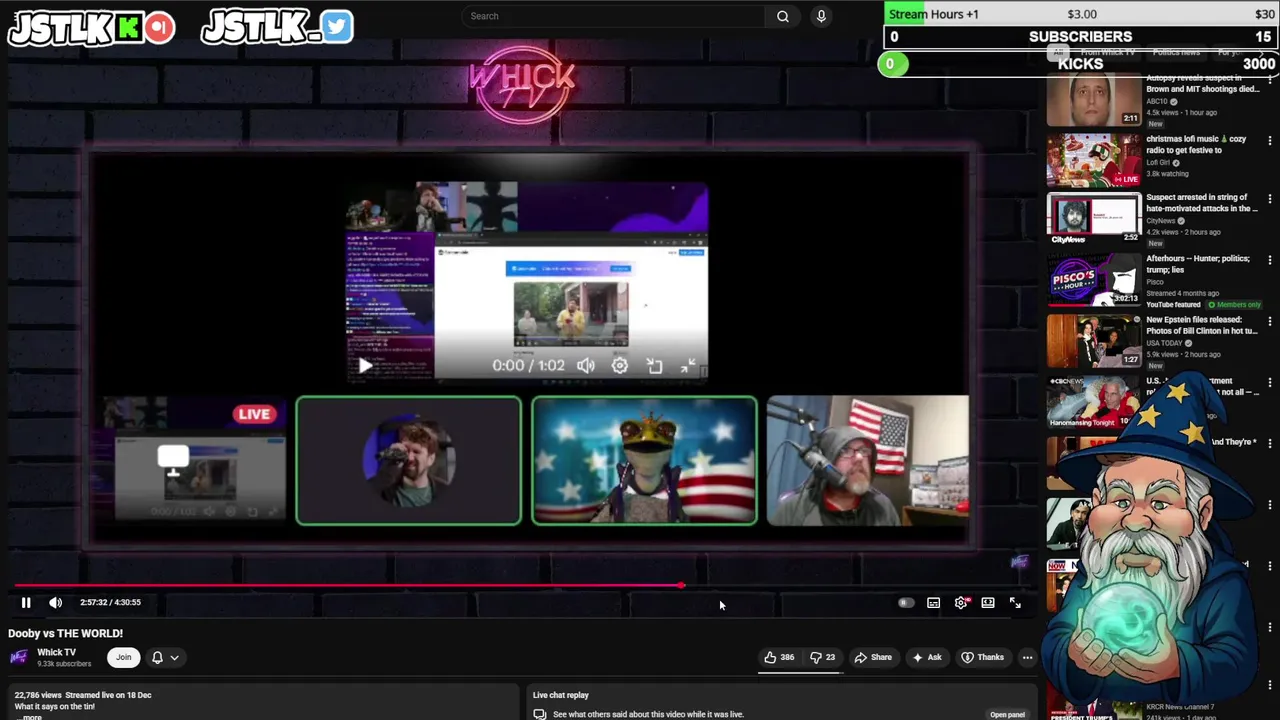Open 'christmas lofi music cozy radio' title
The image size is (1280, 720).
[1196, 145]
